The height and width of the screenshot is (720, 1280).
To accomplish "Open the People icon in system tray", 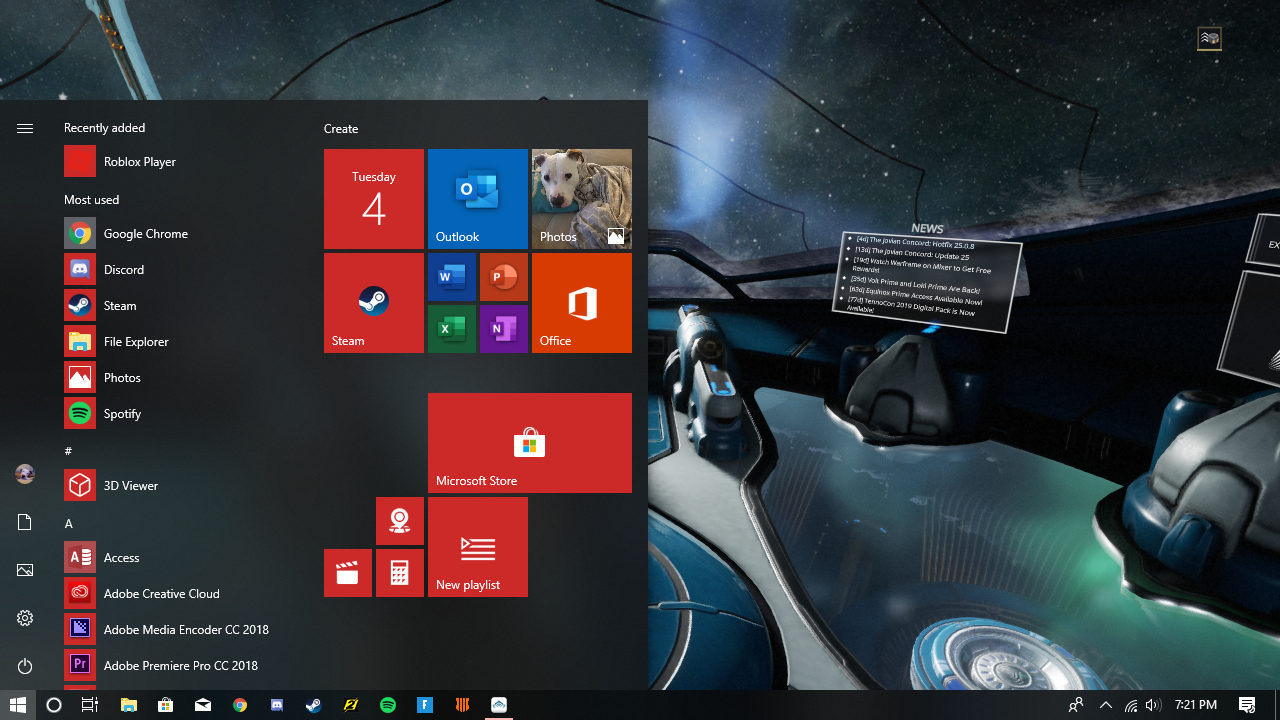I will [1076, 705].
